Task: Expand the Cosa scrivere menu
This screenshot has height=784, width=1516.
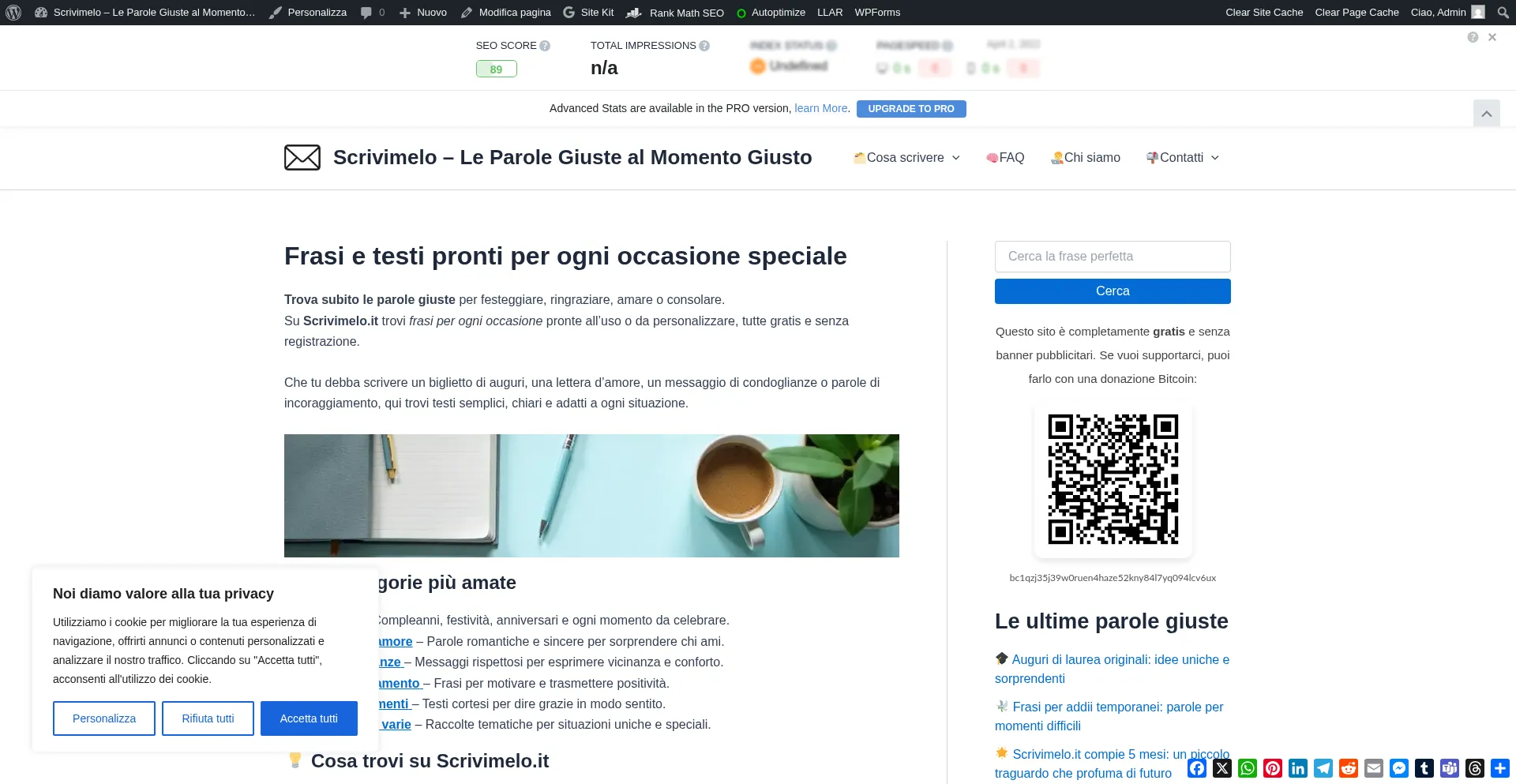Action: (906, 158)
